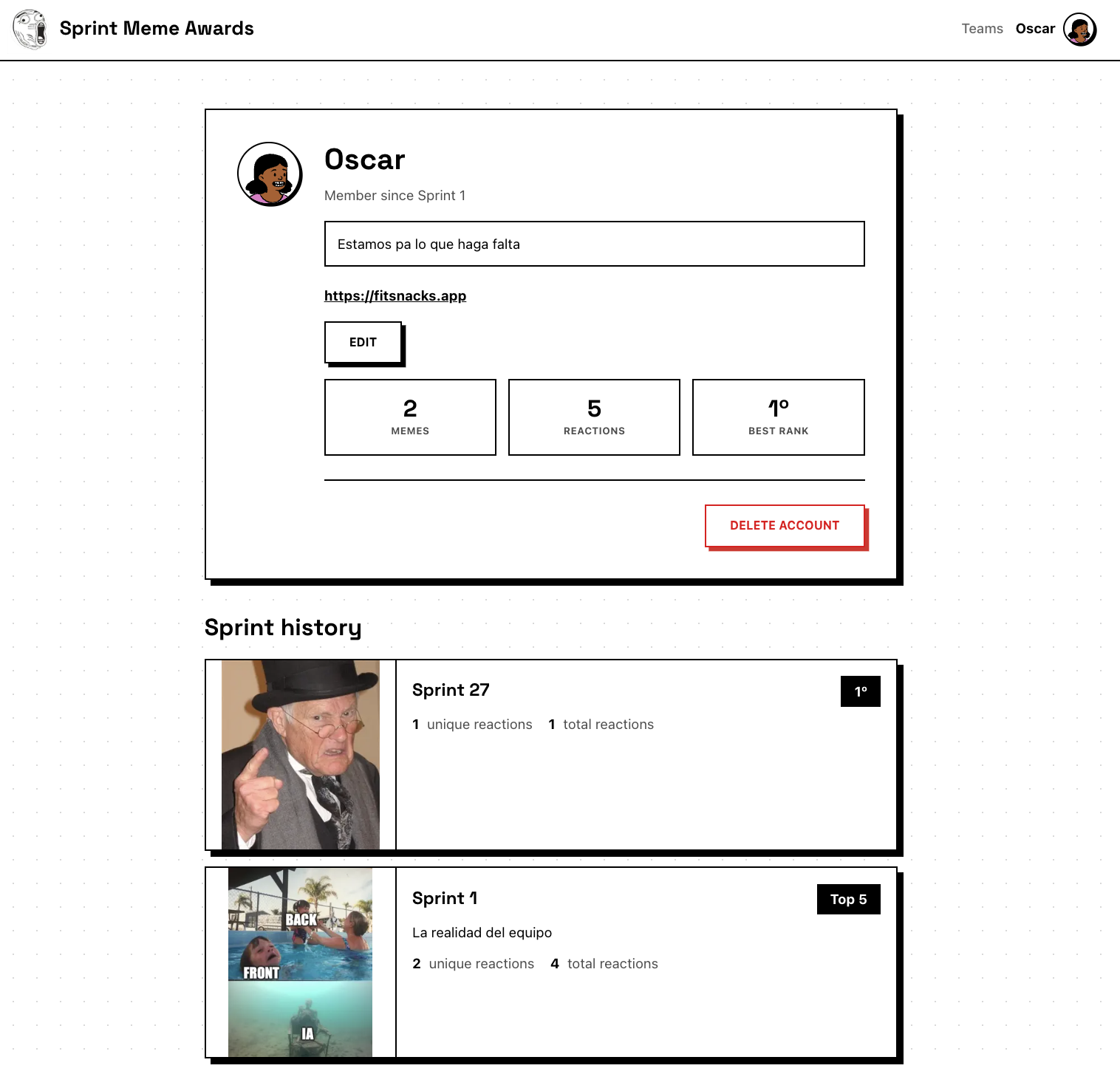Image resolution: width=1120 pixels, height=1071 pixels.
Task: Select the Memes stat box showing 2
Action: 410,417
